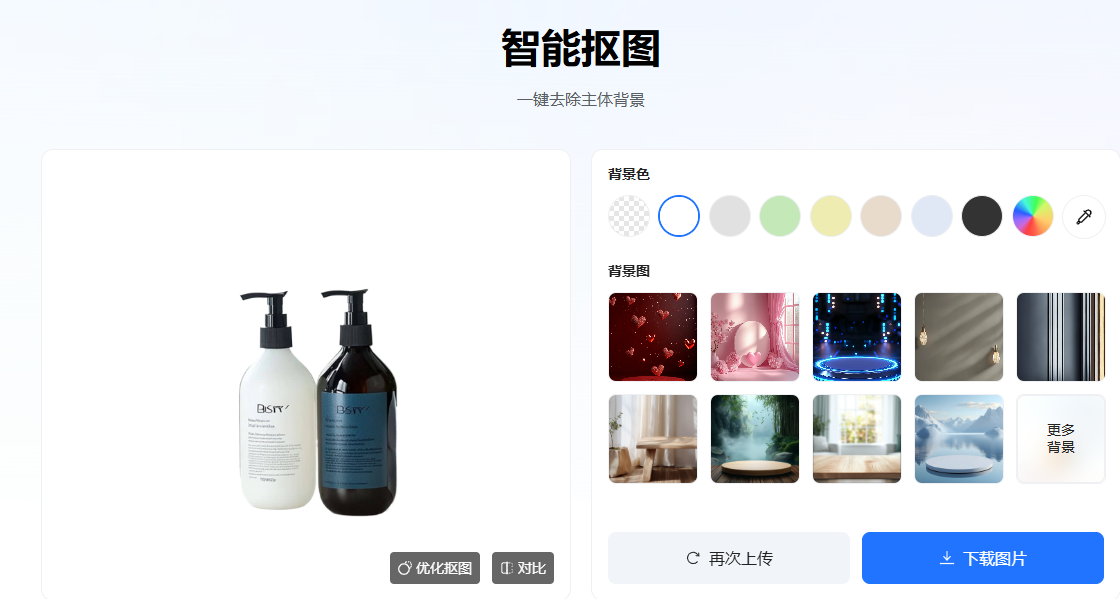This screenshot has width=1120, height=599.
Task: Select the white background color circle
Action: click(x=679, y=216)
